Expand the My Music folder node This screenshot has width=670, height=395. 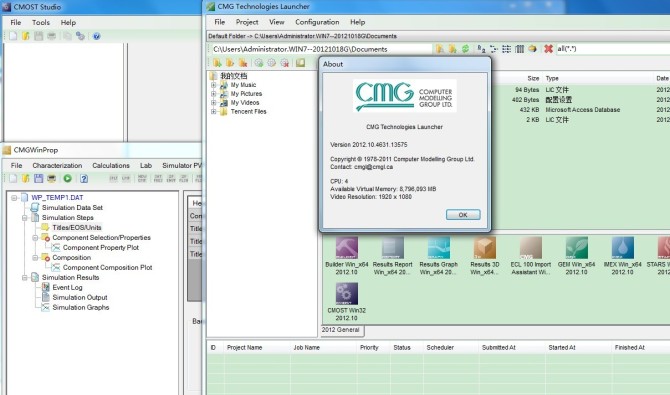click(x=214, y=85)
